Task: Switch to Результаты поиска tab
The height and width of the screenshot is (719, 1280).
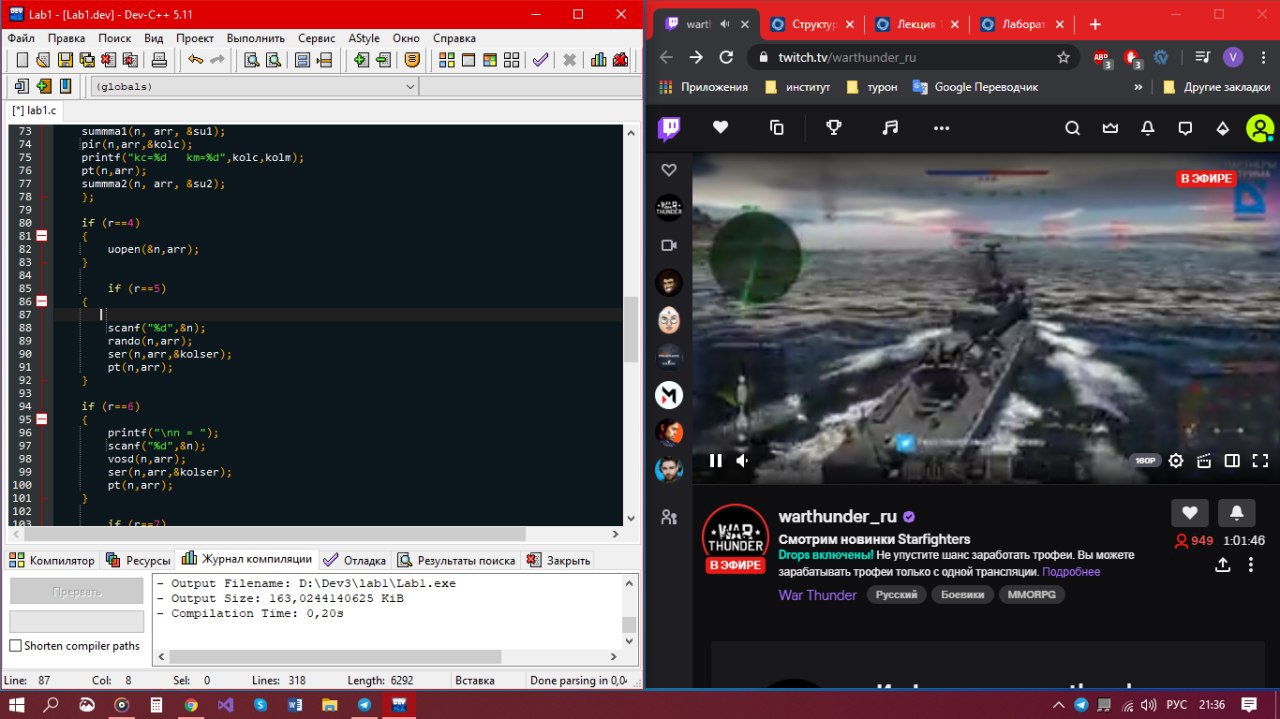Action: [456, 560]
